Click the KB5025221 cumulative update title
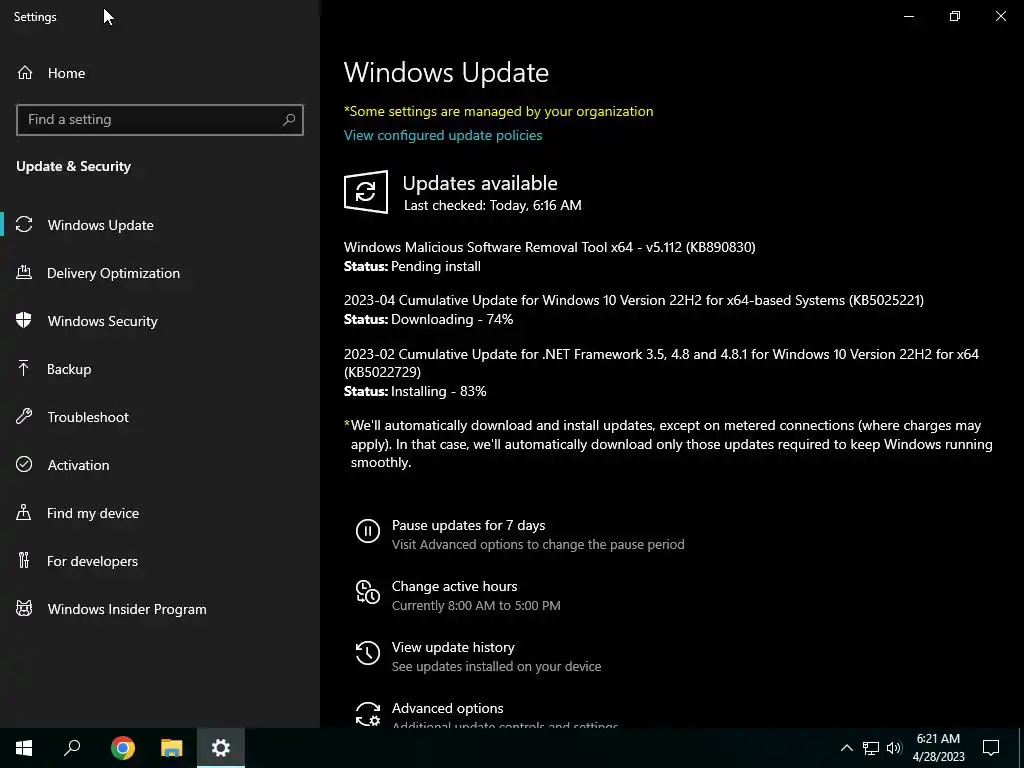Image resolution: width=1024 pixels, height=768 pixels. point(633,300)
